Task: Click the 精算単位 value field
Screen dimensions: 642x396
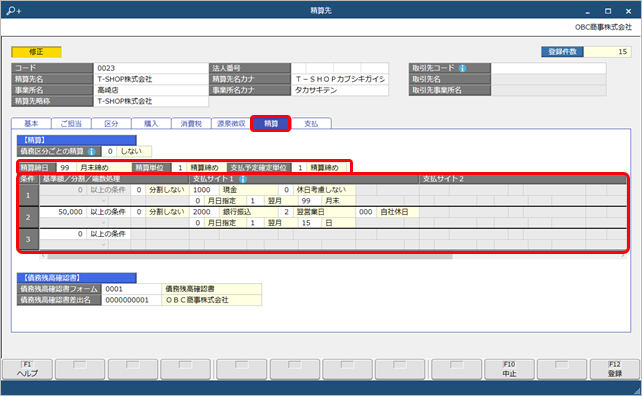Action: [x=179, y=167]
